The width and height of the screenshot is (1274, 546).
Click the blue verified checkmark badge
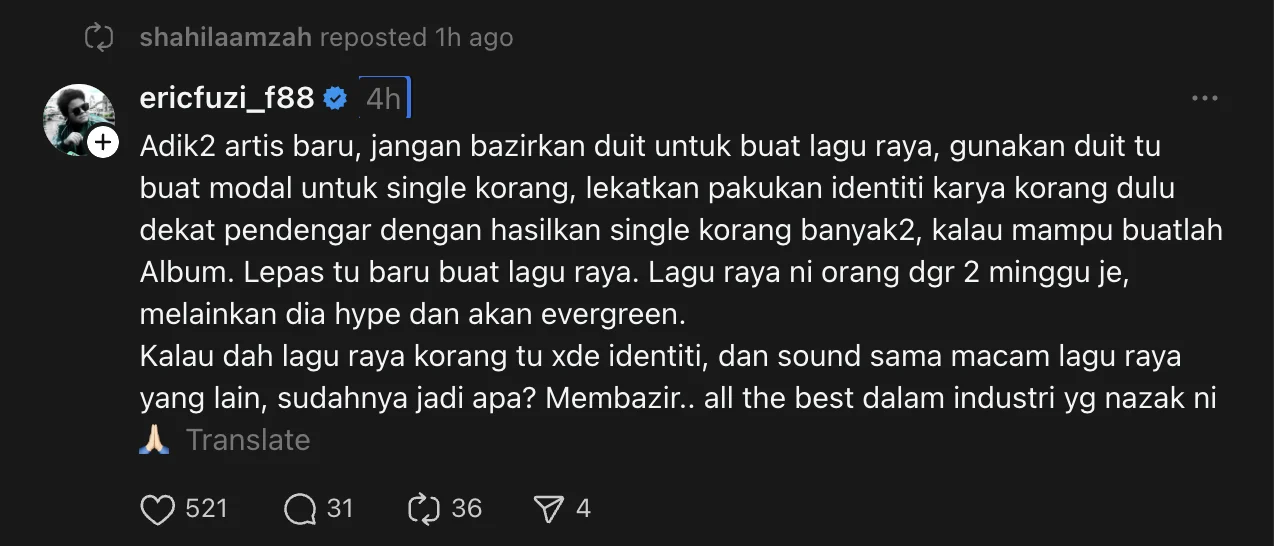pyautogui.click(x=336, y=98)
